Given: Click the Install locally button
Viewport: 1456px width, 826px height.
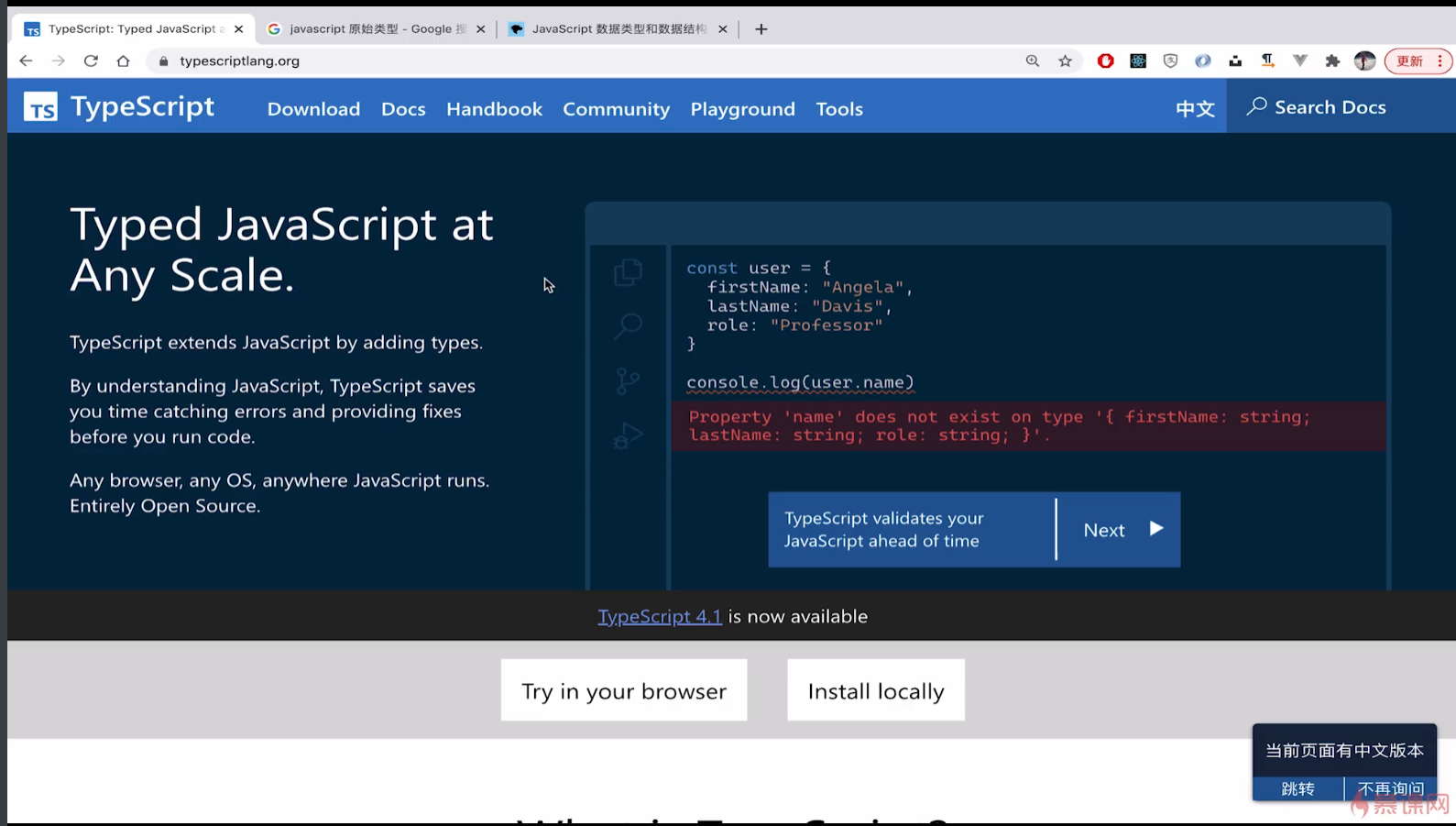Looking at the screenshot, I should [876, 690].
